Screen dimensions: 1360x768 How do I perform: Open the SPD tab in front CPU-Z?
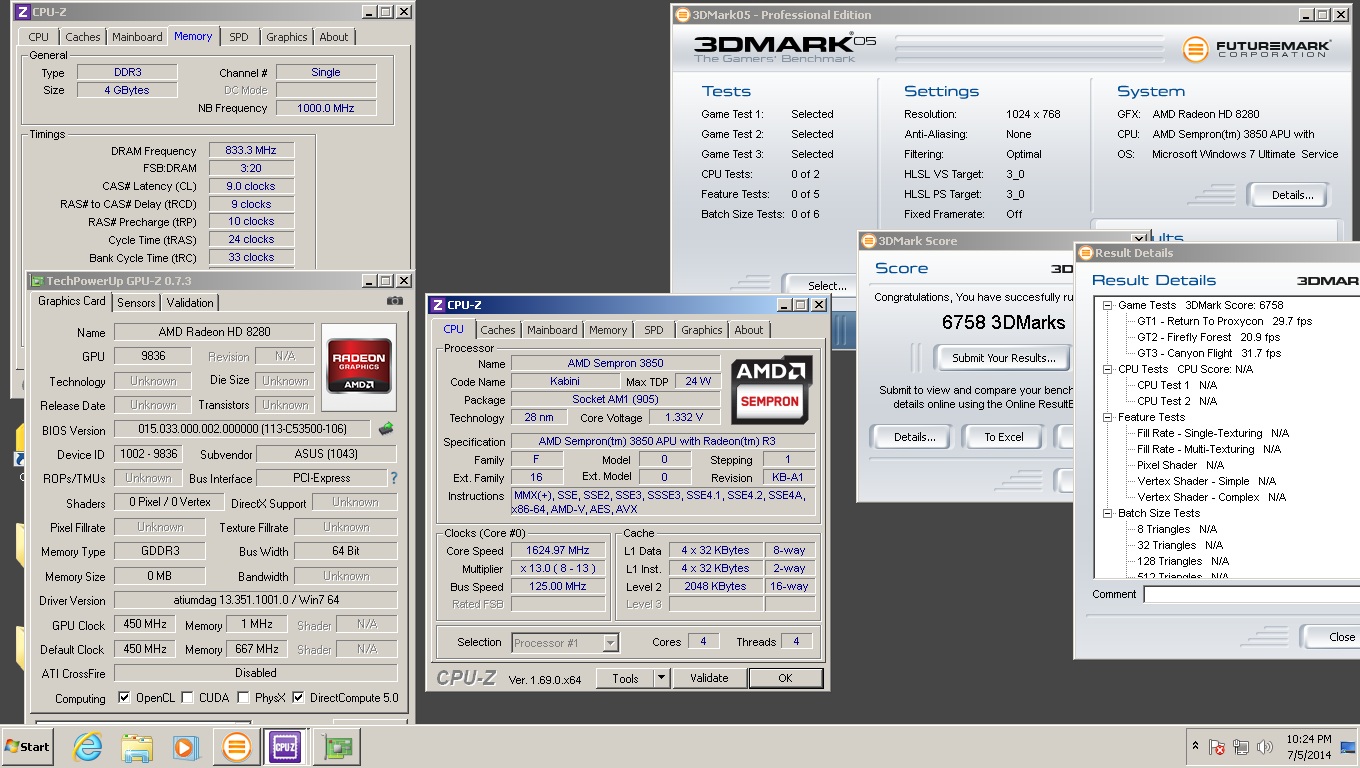(653, 330)
